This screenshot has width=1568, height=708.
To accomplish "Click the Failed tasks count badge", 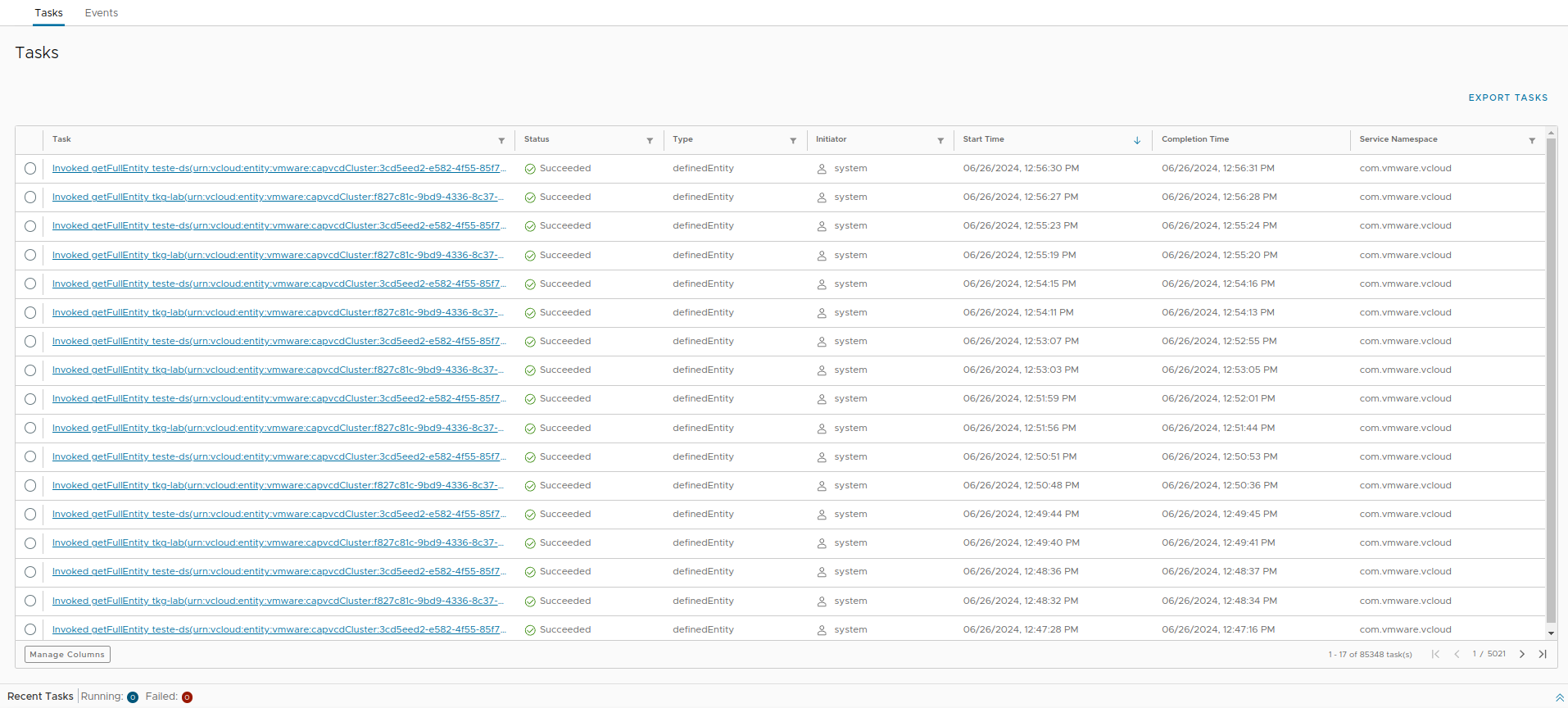I will pos(187,697).
